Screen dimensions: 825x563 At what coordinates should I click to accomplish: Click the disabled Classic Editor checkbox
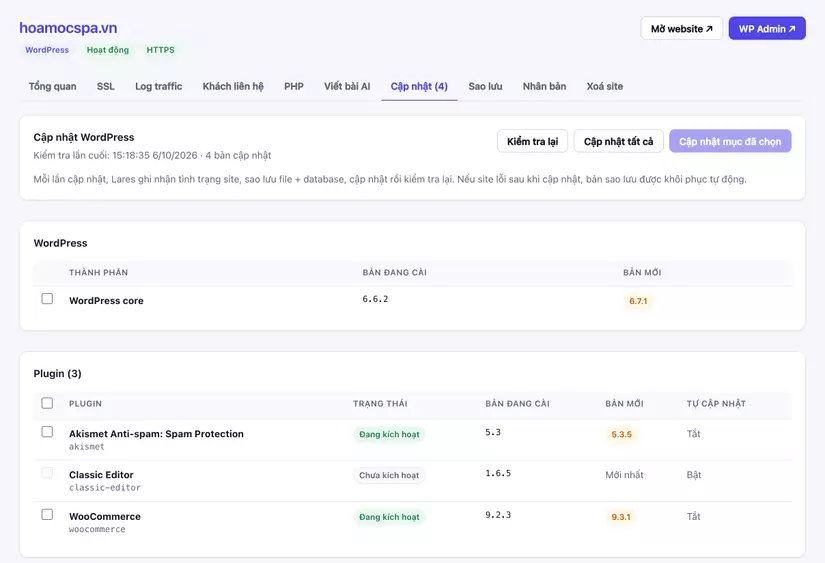pos(47,473)
